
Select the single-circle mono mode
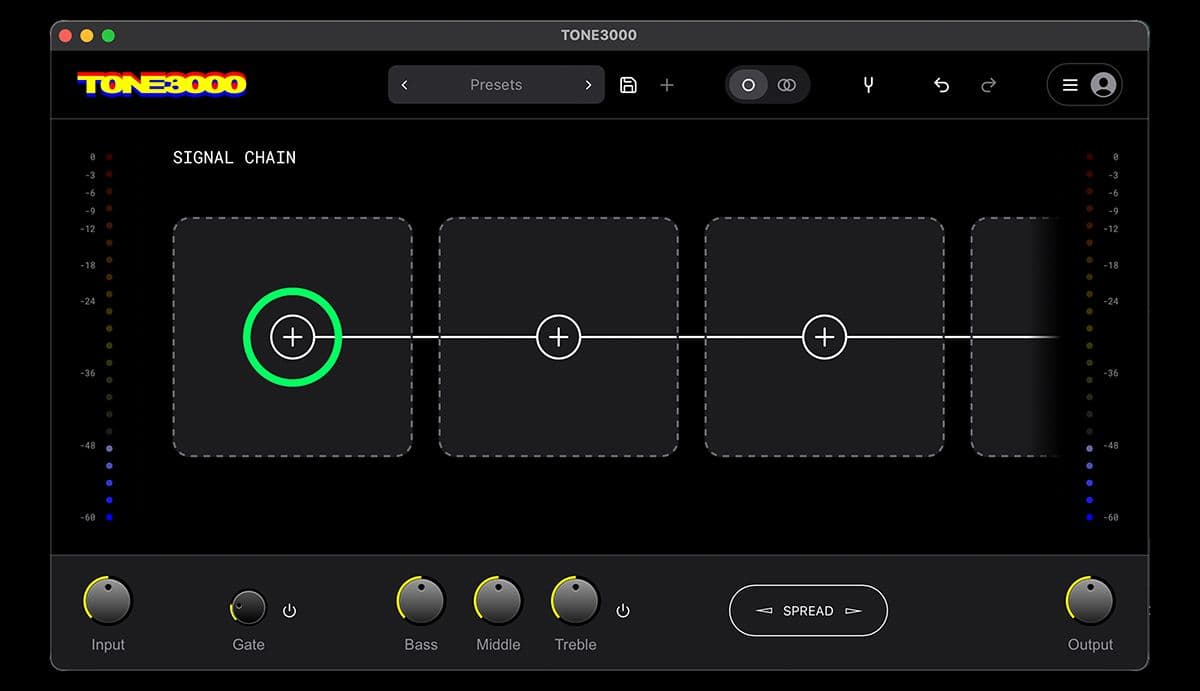pyautogui.click(x=748, y=85)
